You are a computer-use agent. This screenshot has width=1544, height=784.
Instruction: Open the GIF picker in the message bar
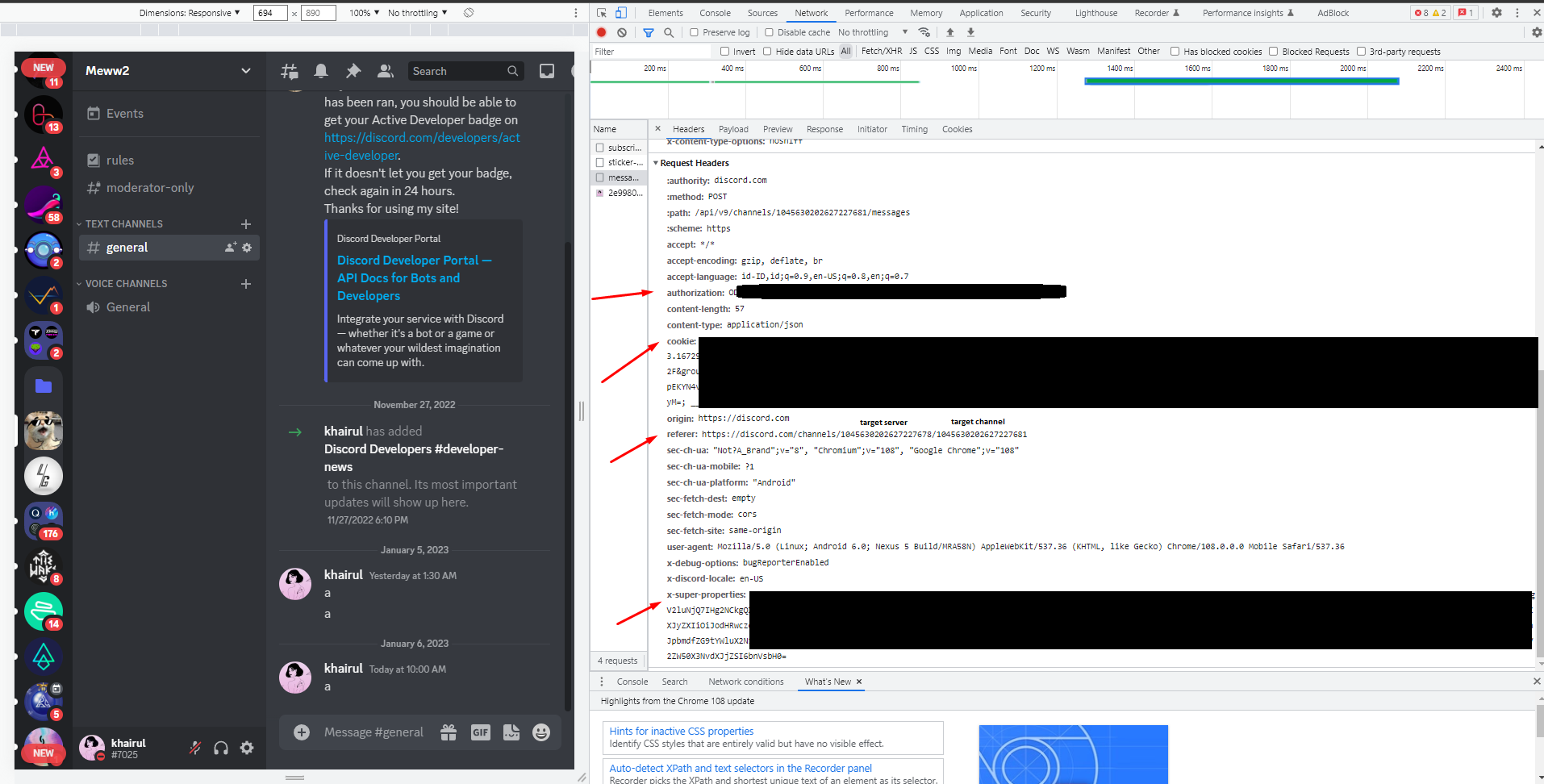(481, 732)
